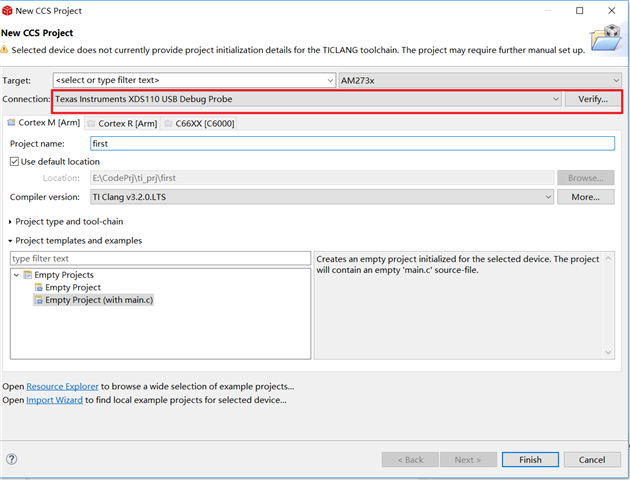Select the Empty Project template icon
The height and width of the screenshot is (480, 630).
38,288
